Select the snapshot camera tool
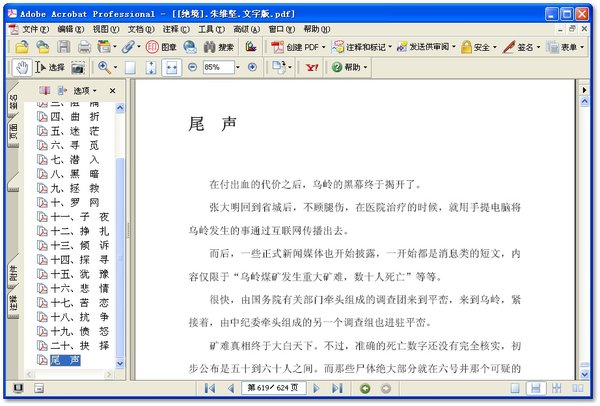 coord(78,68)
